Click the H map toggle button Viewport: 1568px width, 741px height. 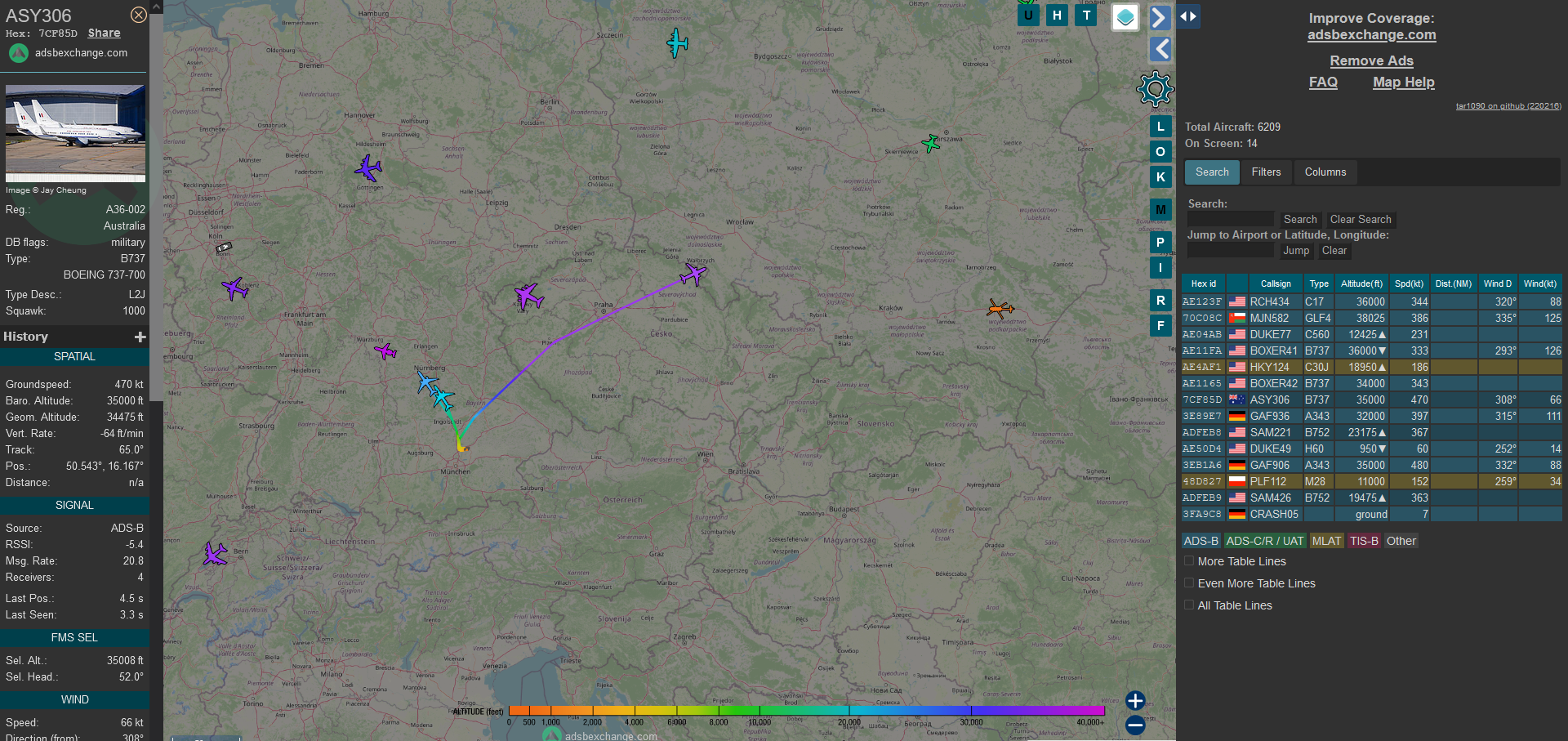coord(1058,15)
